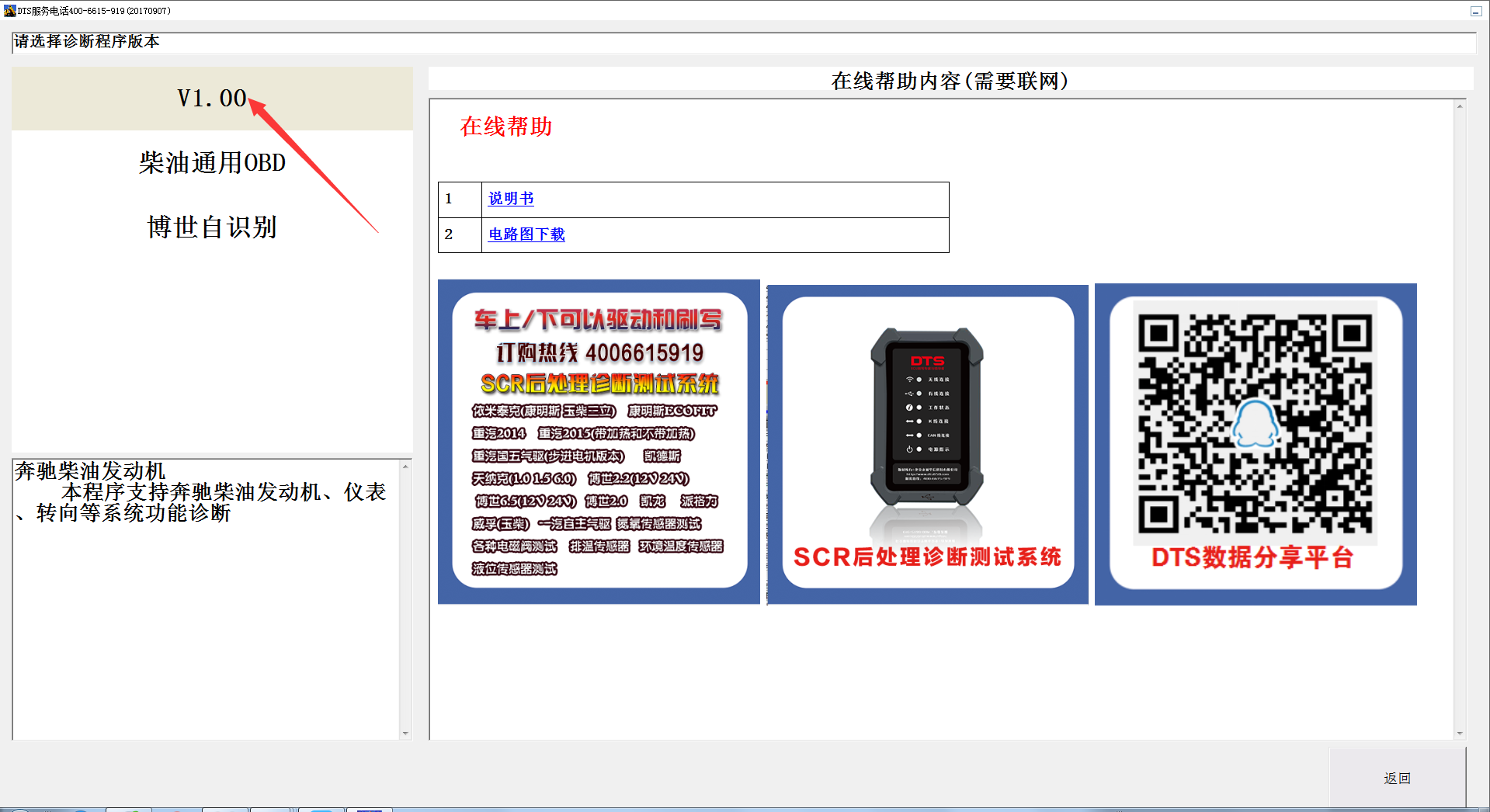Click the 在线帮助内容(需要联网) header

[950, 81]
